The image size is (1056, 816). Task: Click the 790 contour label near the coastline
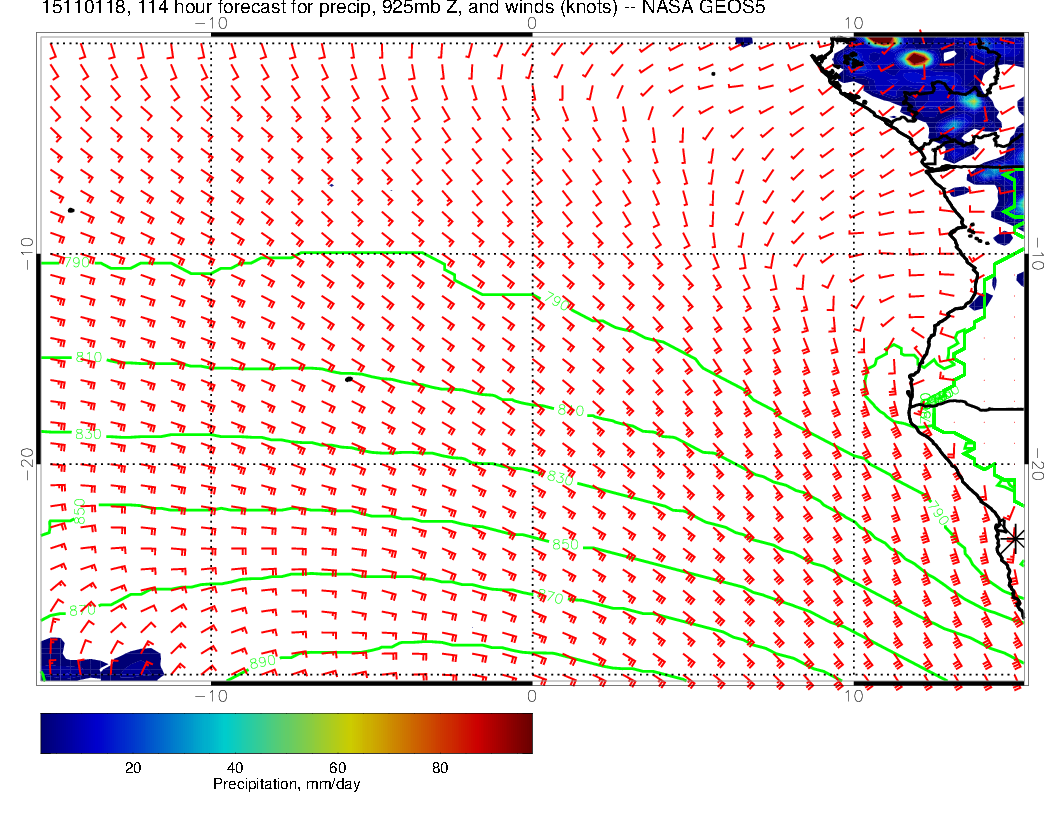[938, 514]
